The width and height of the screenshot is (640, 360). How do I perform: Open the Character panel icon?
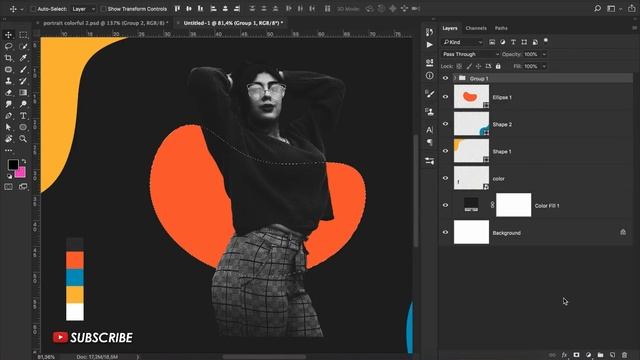coord(429,130)
